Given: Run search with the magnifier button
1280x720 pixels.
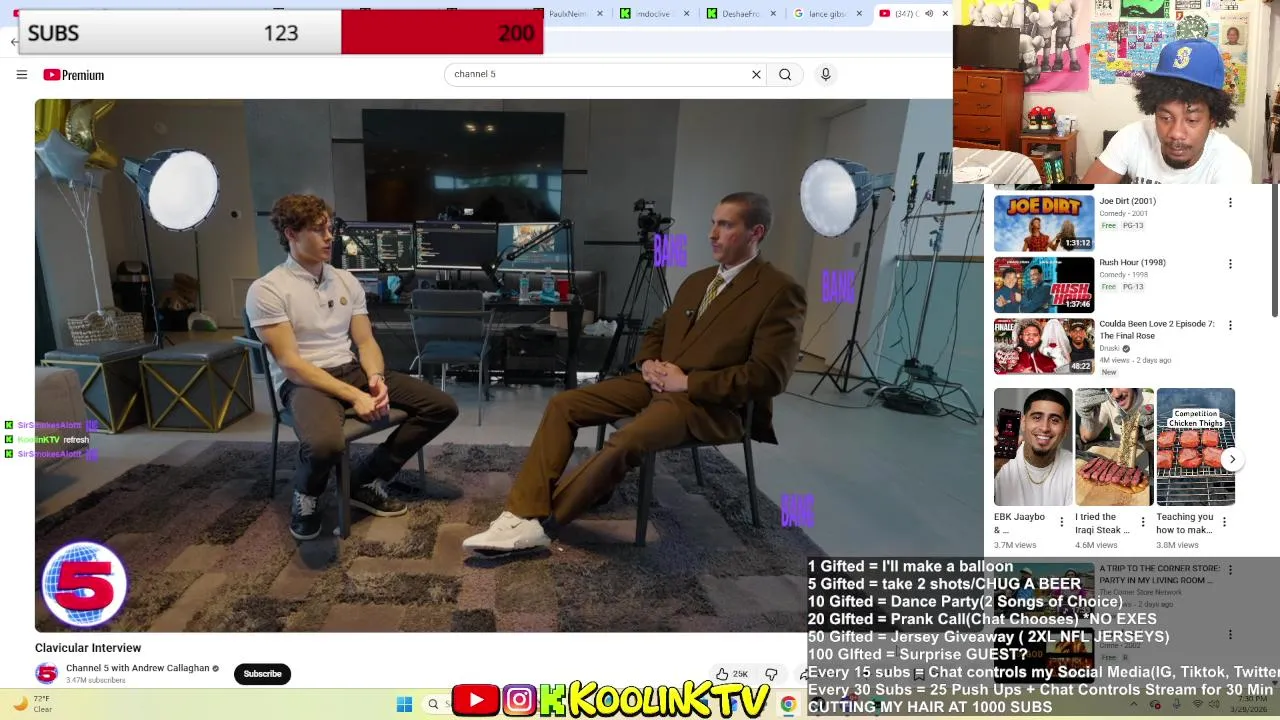Looking at the screenshot, I should [x=785, y=74].
